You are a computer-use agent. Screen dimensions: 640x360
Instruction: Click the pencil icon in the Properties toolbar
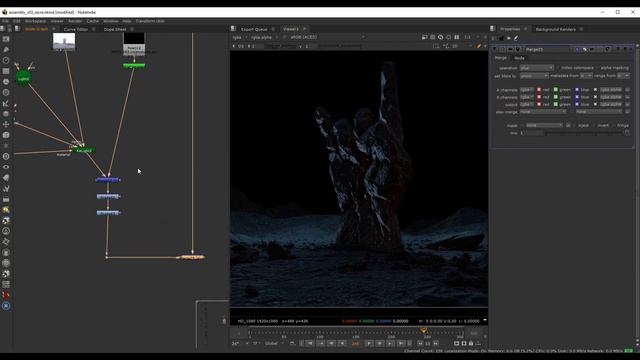pos(516,38)
